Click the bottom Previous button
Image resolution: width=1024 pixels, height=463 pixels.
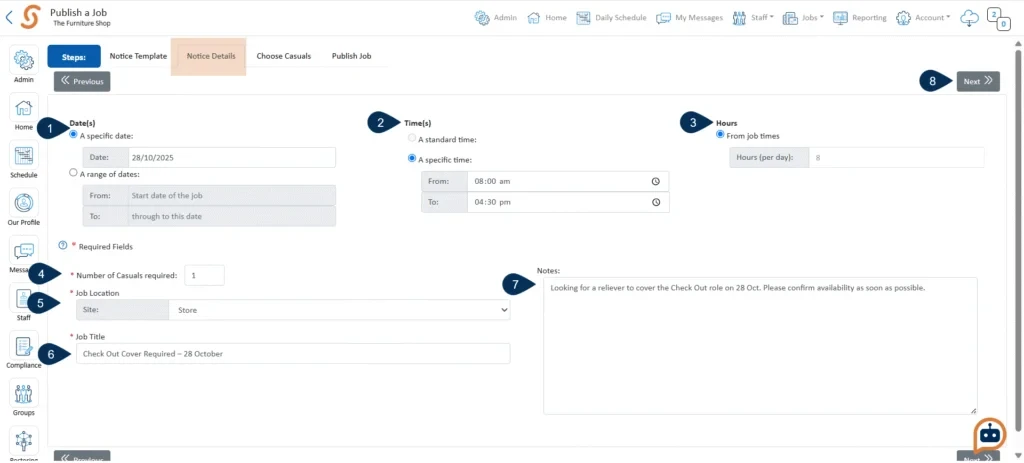click(x=82, y=457)
